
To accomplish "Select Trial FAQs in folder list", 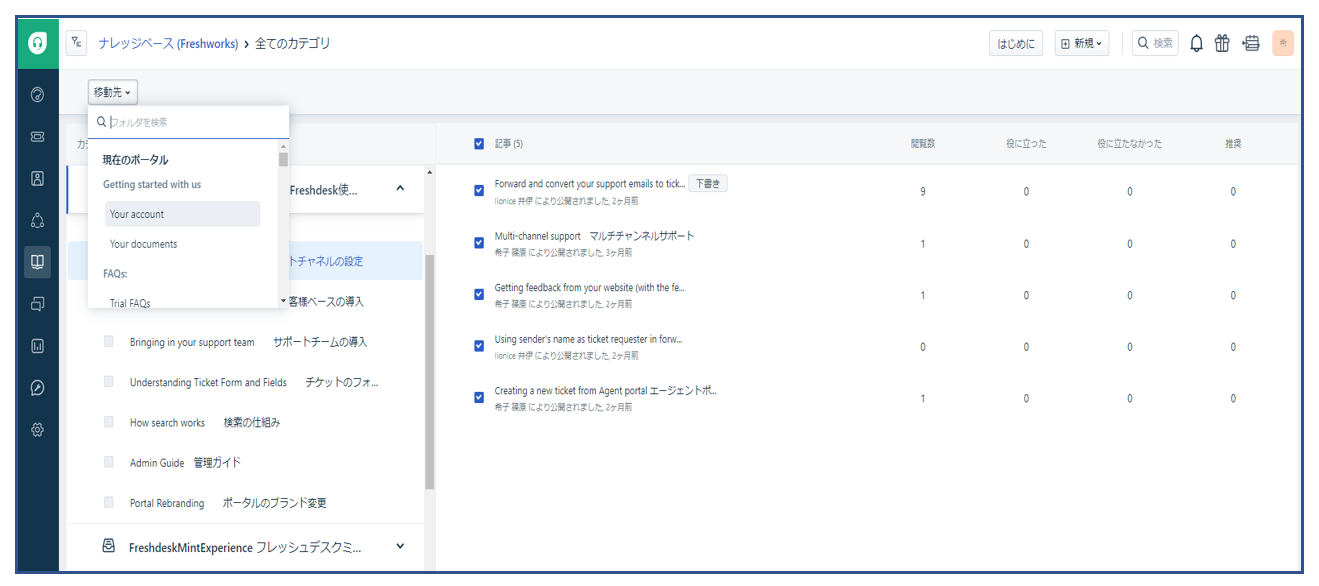I will (130, 302).
